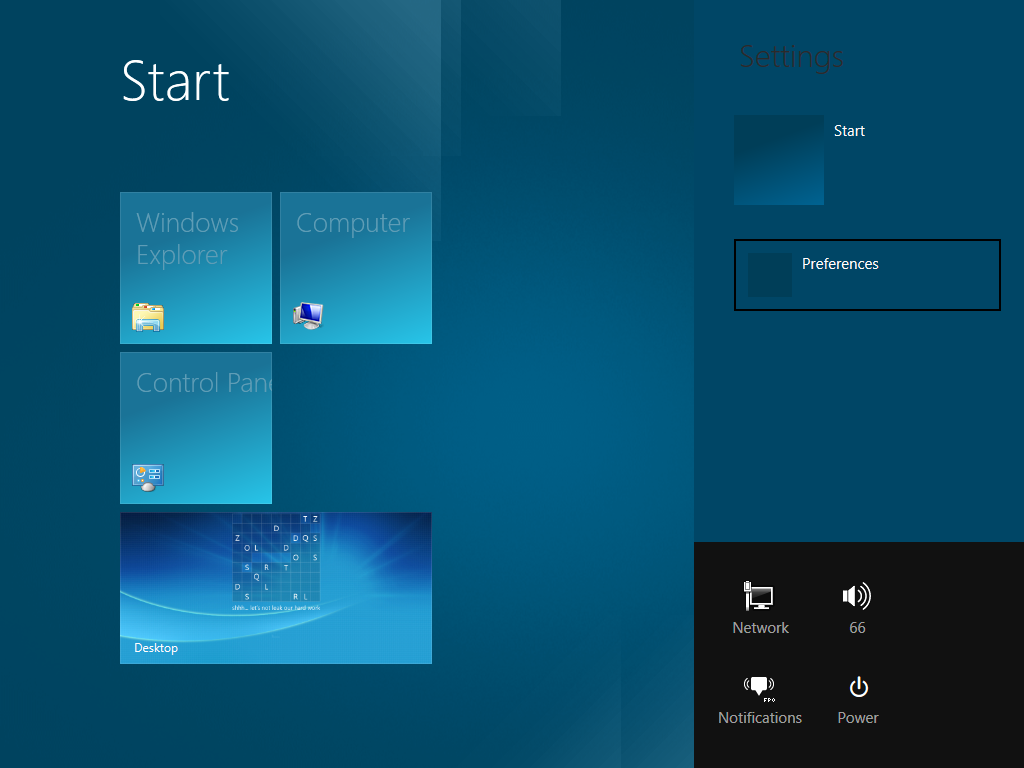1024x768 pixels.
Task: Click the Computer monitor icon
Action: 308,316
